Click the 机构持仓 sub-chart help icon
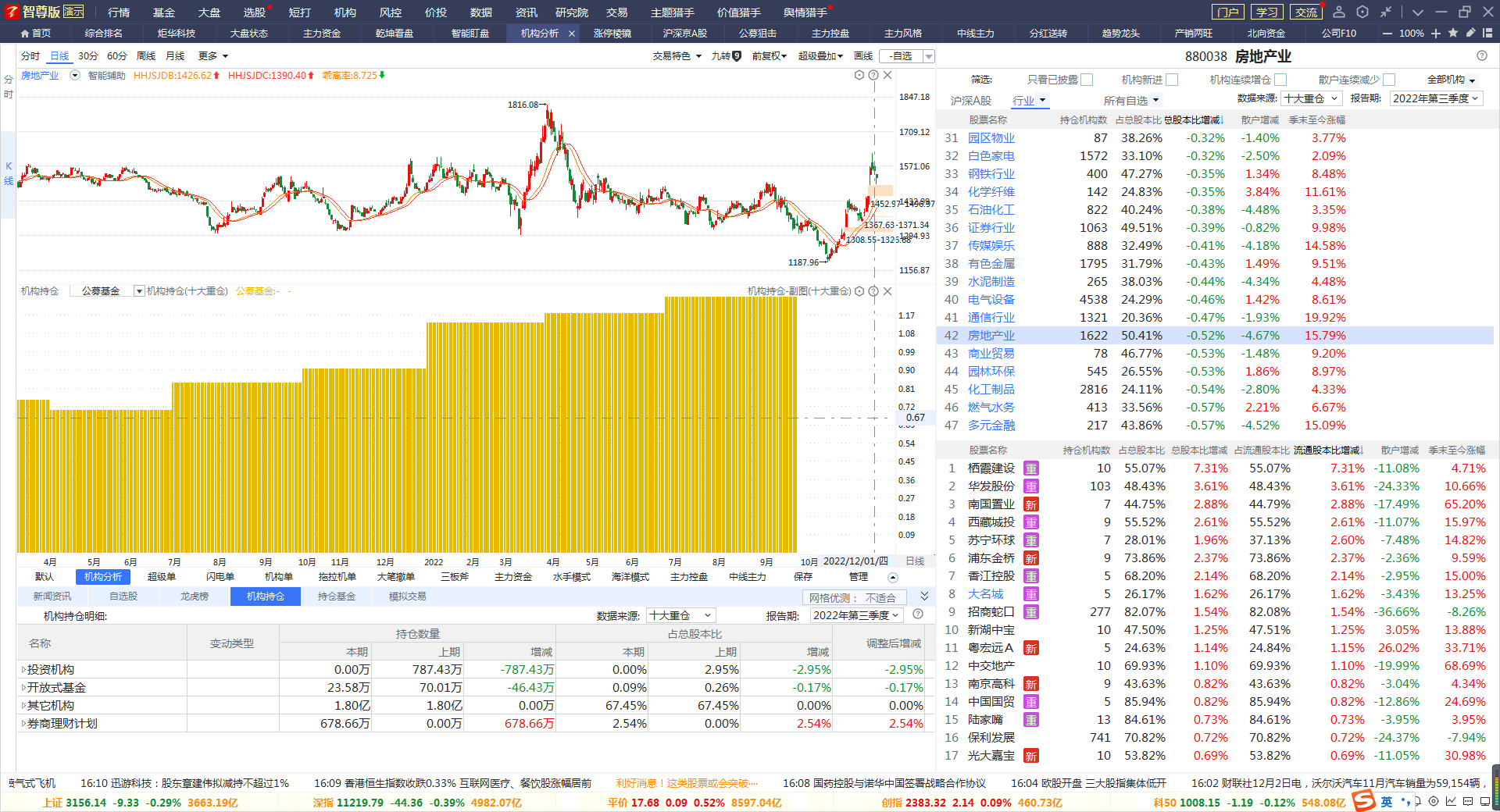The width and height of the screenshot is (1500, 812). (x=873, y=291)
